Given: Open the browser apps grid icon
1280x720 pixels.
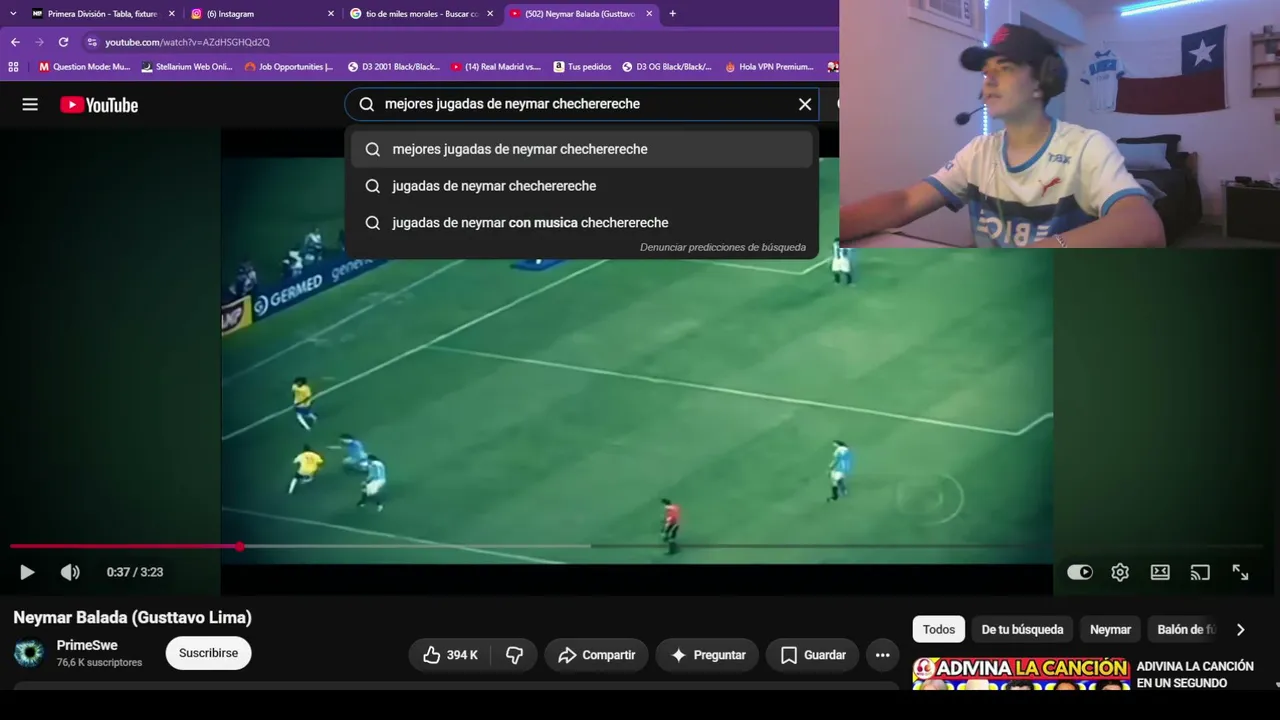Looking at the screenshot, I should (x=13, y=67).
